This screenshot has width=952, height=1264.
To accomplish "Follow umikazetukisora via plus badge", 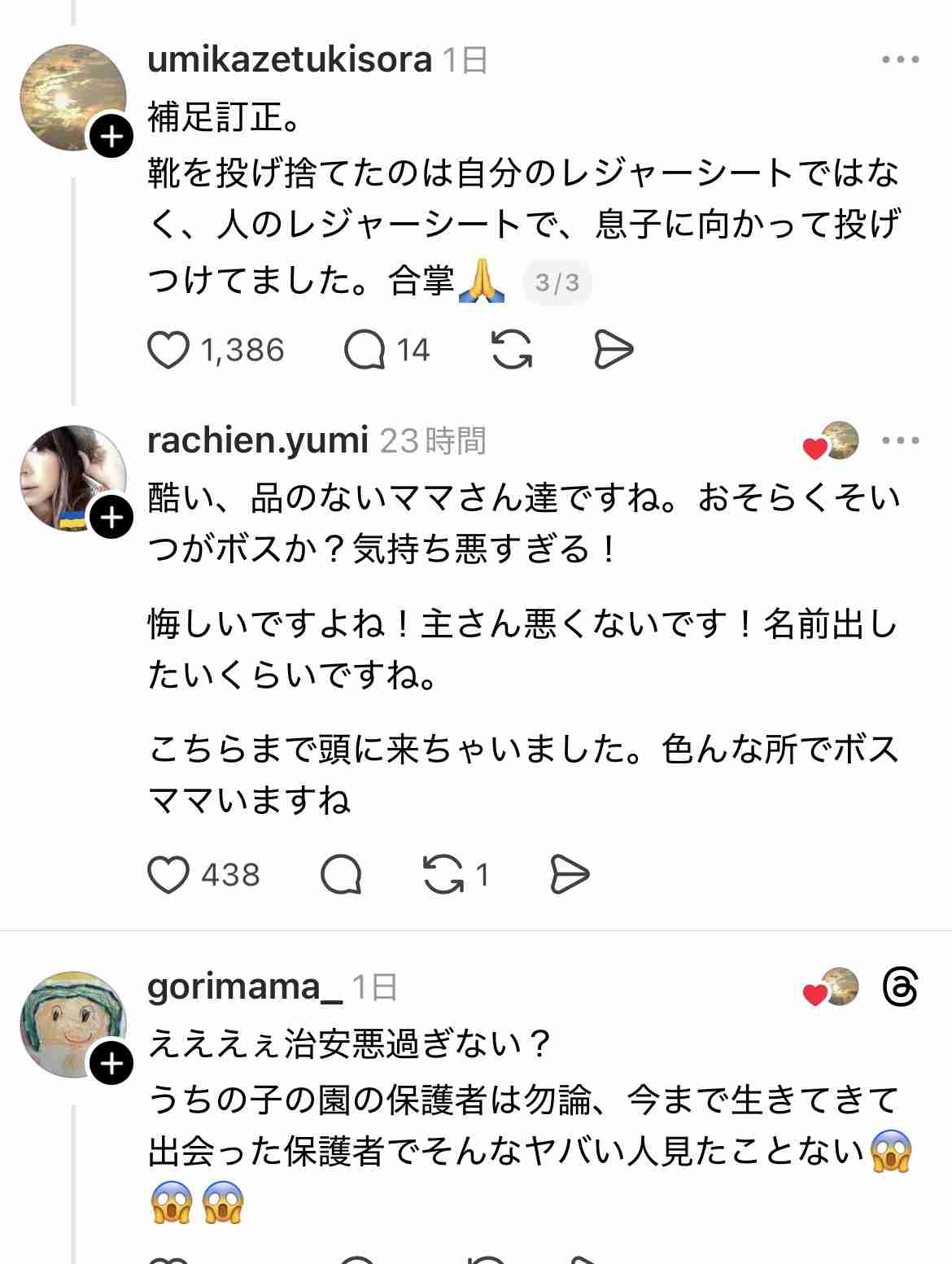I will point(111,138).
